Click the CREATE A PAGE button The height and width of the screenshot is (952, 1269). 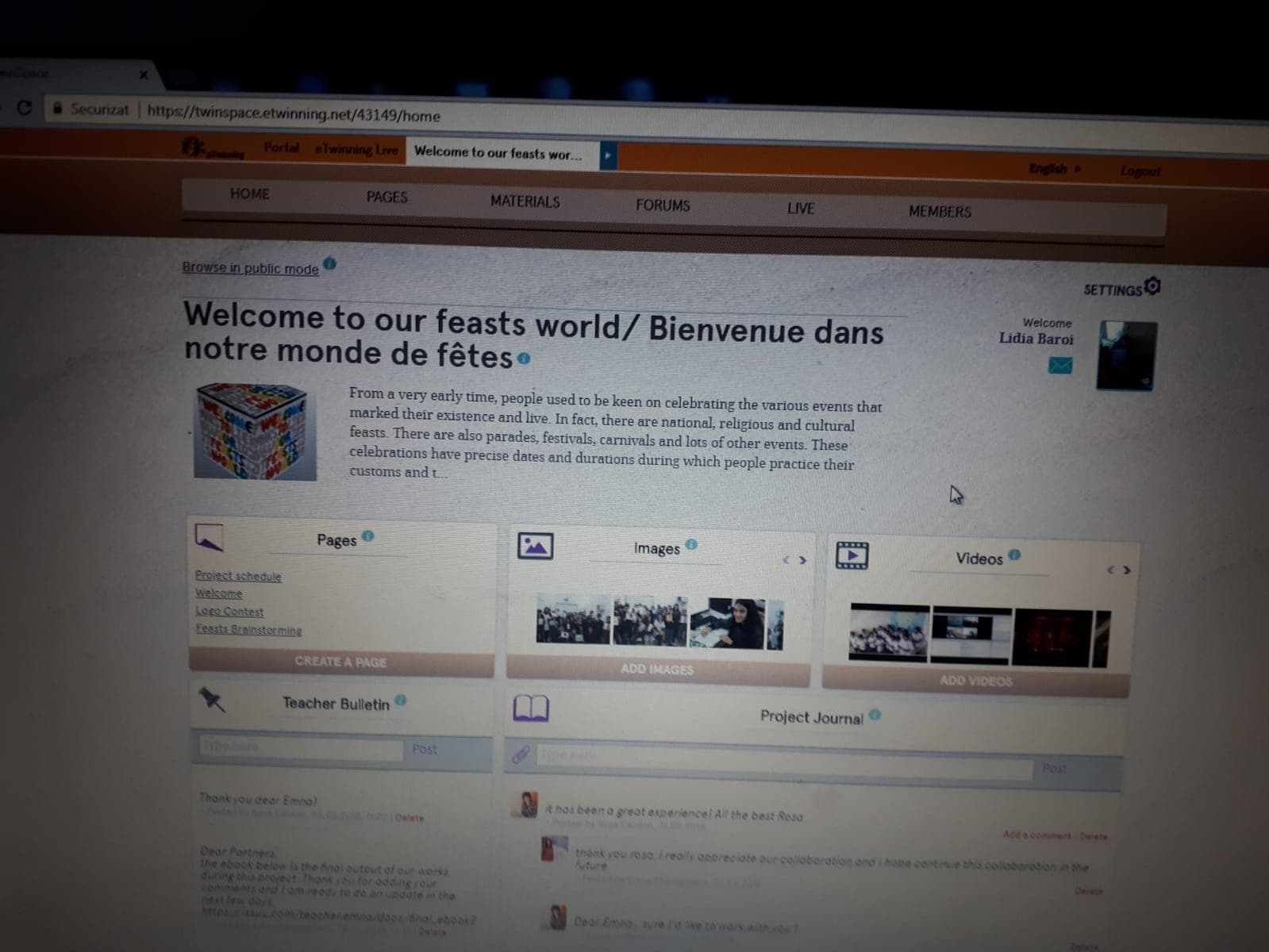tap(340, 662)
